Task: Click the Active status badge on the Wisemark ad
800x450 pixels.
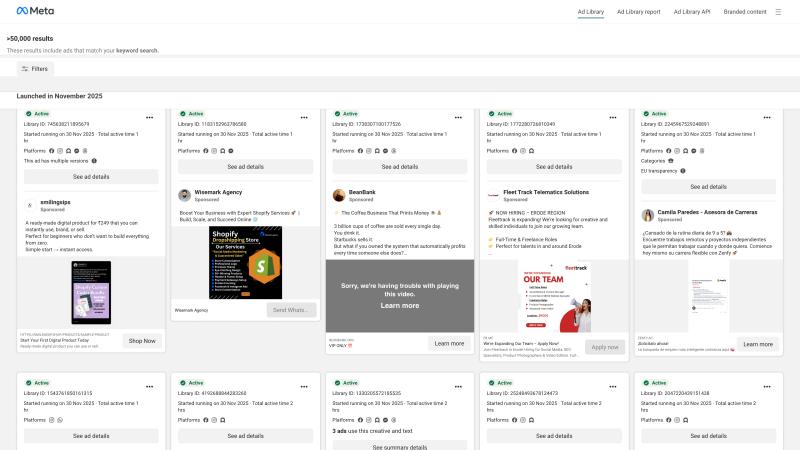Action: pyautogui.click(x=191, y=114)
